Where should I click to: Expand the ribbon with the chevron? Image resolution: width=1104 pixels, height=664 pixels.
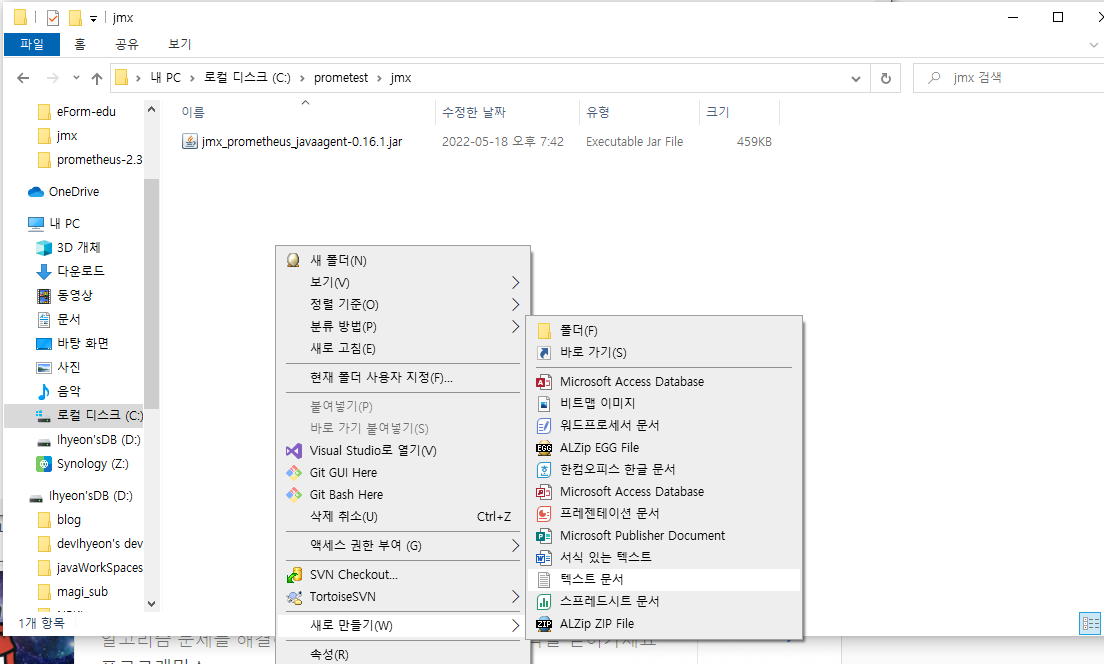pos(1093,44)
